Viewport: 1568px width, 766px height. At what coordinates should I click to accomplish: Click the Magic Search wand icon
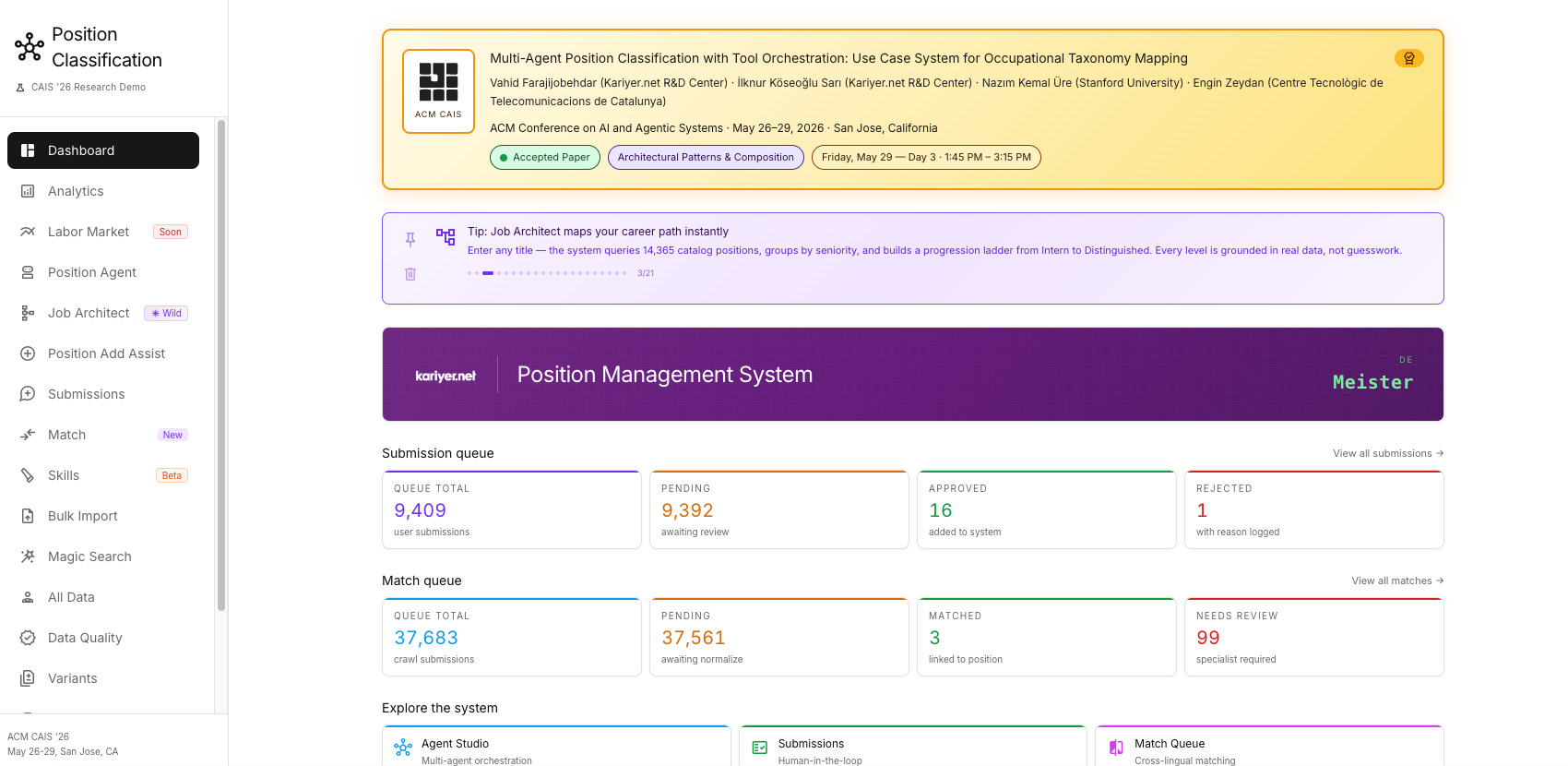[28, 557]
